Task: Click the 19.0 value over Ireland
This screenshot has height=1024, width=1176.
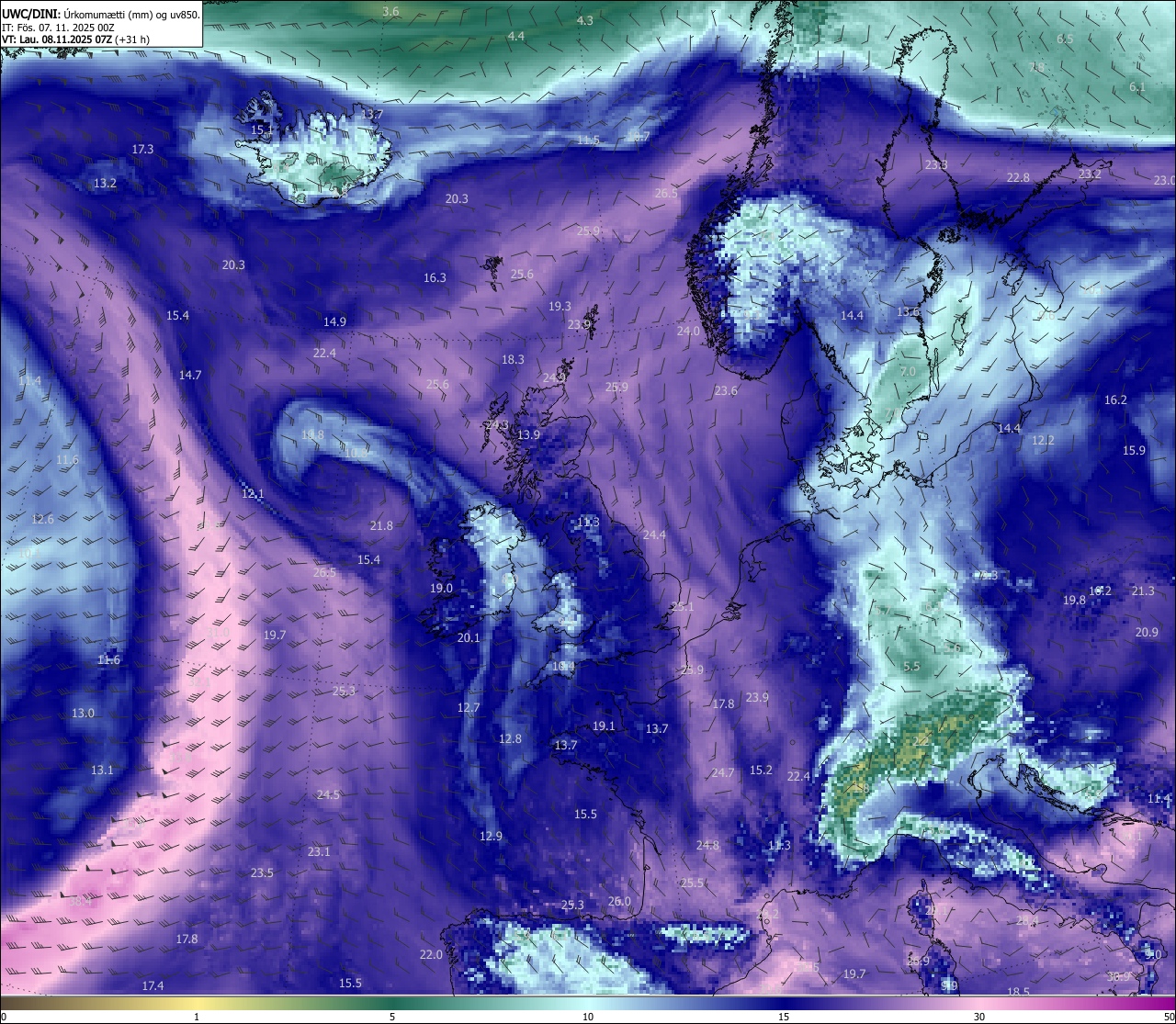Action: tap(441, 589)
